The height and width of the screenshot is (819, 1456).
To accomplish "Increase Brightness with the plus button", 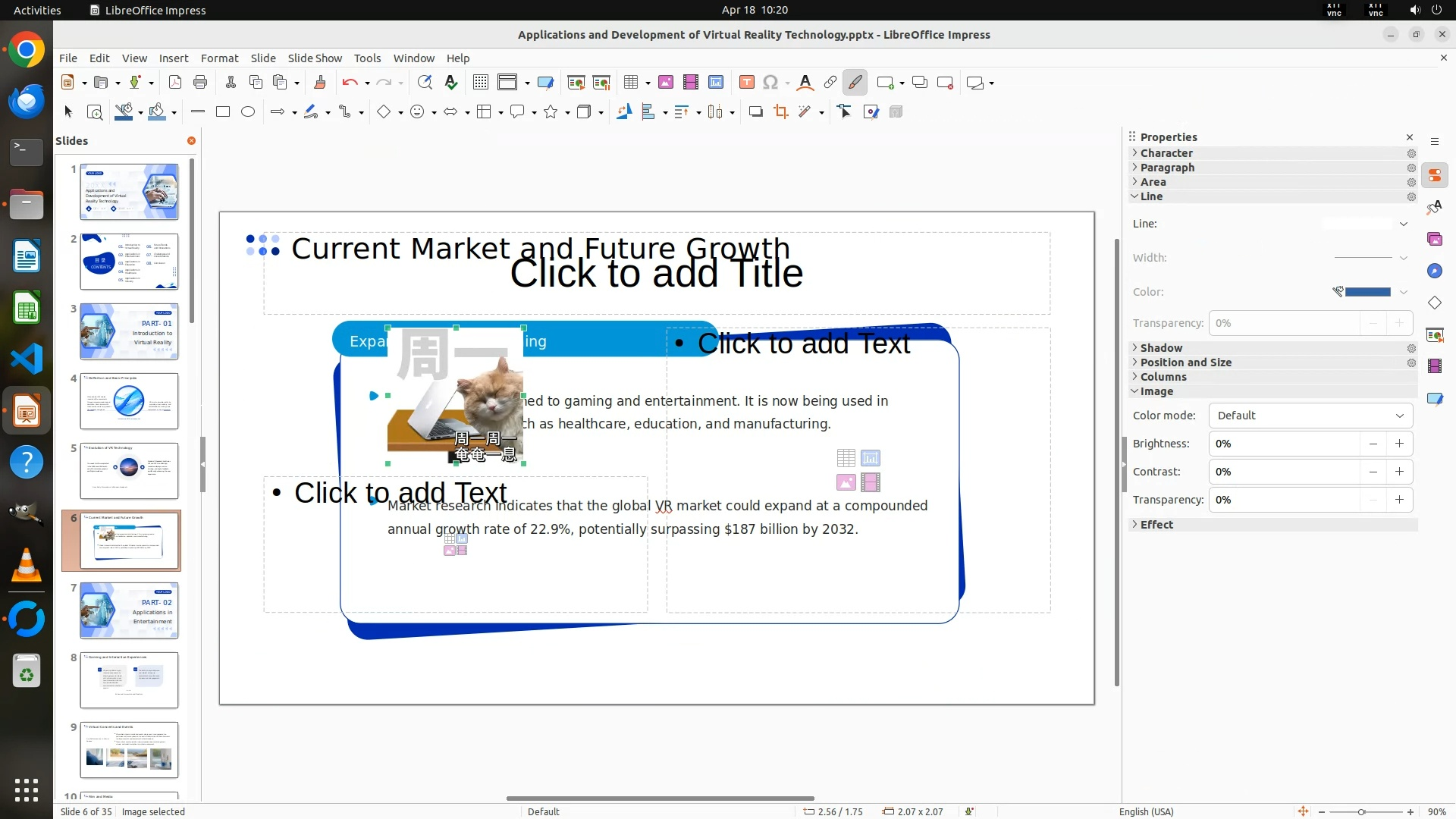I will point(1399,444).
